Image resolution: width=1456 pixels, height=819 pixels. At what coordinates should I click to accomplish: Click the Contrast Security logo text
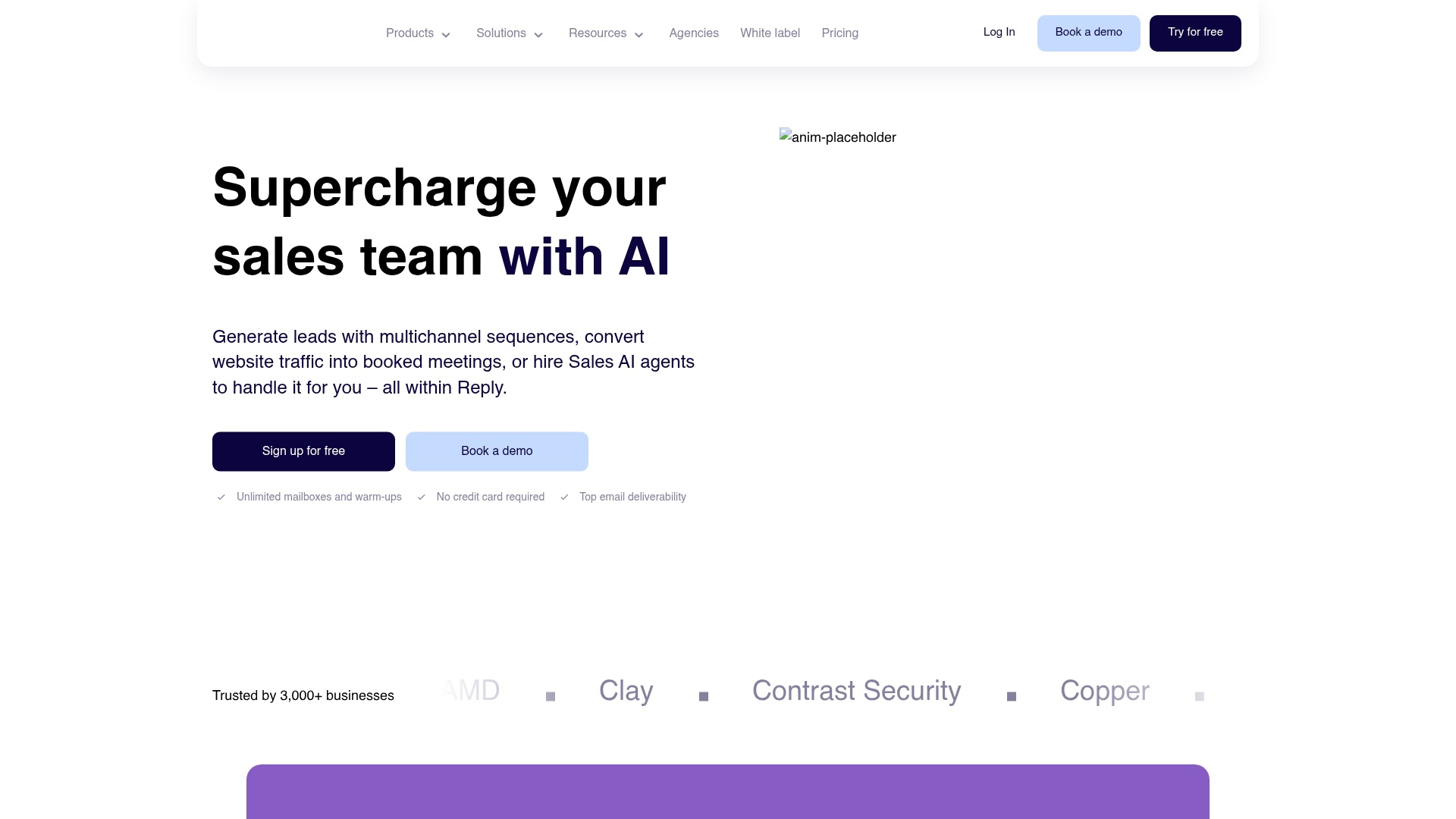click(856, 692)
